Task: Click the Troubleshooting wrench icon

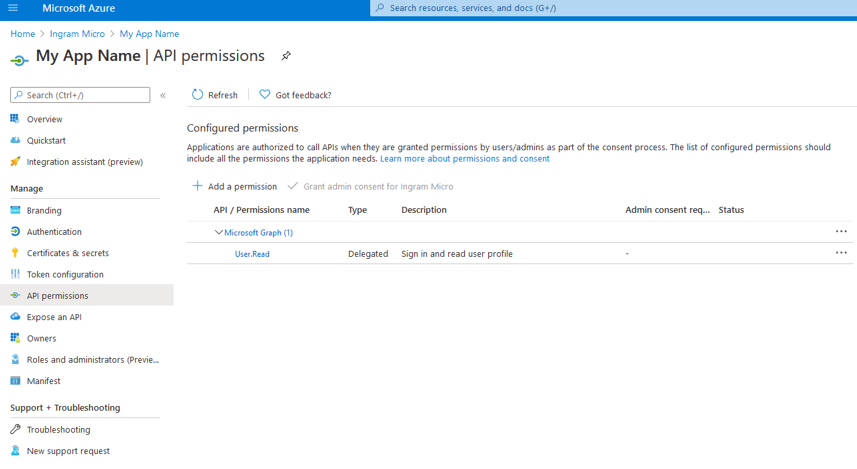Action: 15,429
